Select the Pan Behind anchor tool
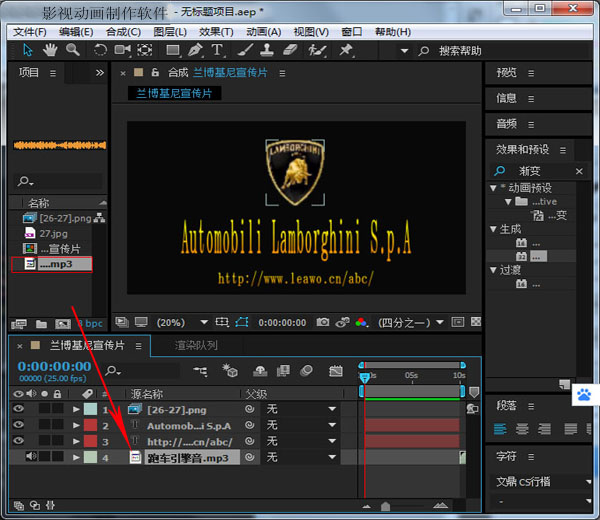Viewport: 600px width, 520px height. click(x=145, y=50)
